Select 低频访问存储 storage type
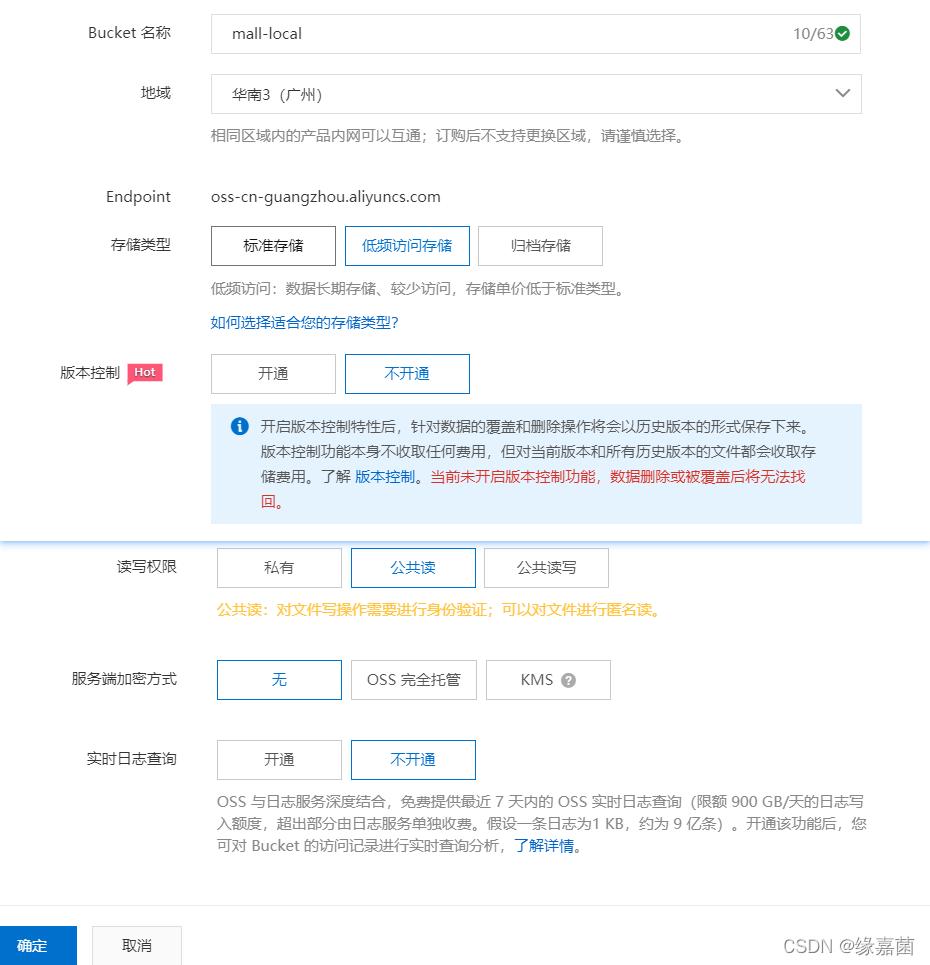930x965 pixels. pyautogui.click(x=407, y=246)
